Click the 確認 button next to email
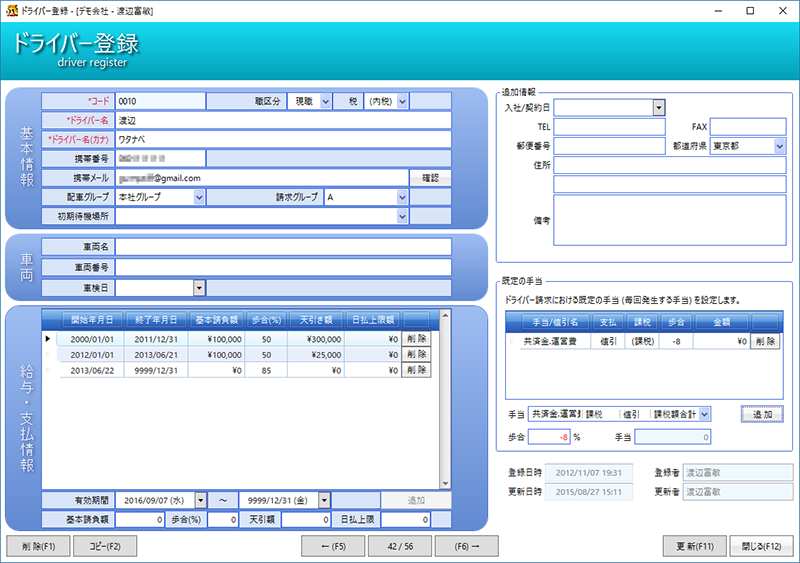Viewport: 800px width, 563px height. click(430, 178)
